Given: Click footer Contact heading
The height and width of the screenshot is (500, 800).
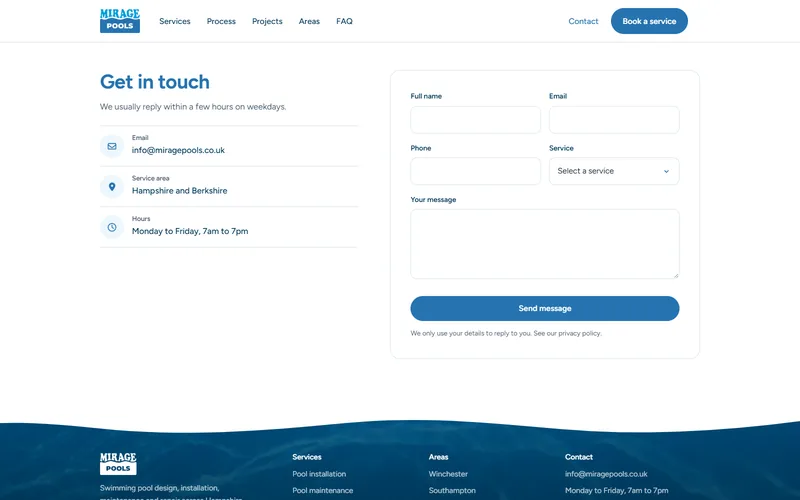Looking at the screenshot, I should (x=579, y=457).
